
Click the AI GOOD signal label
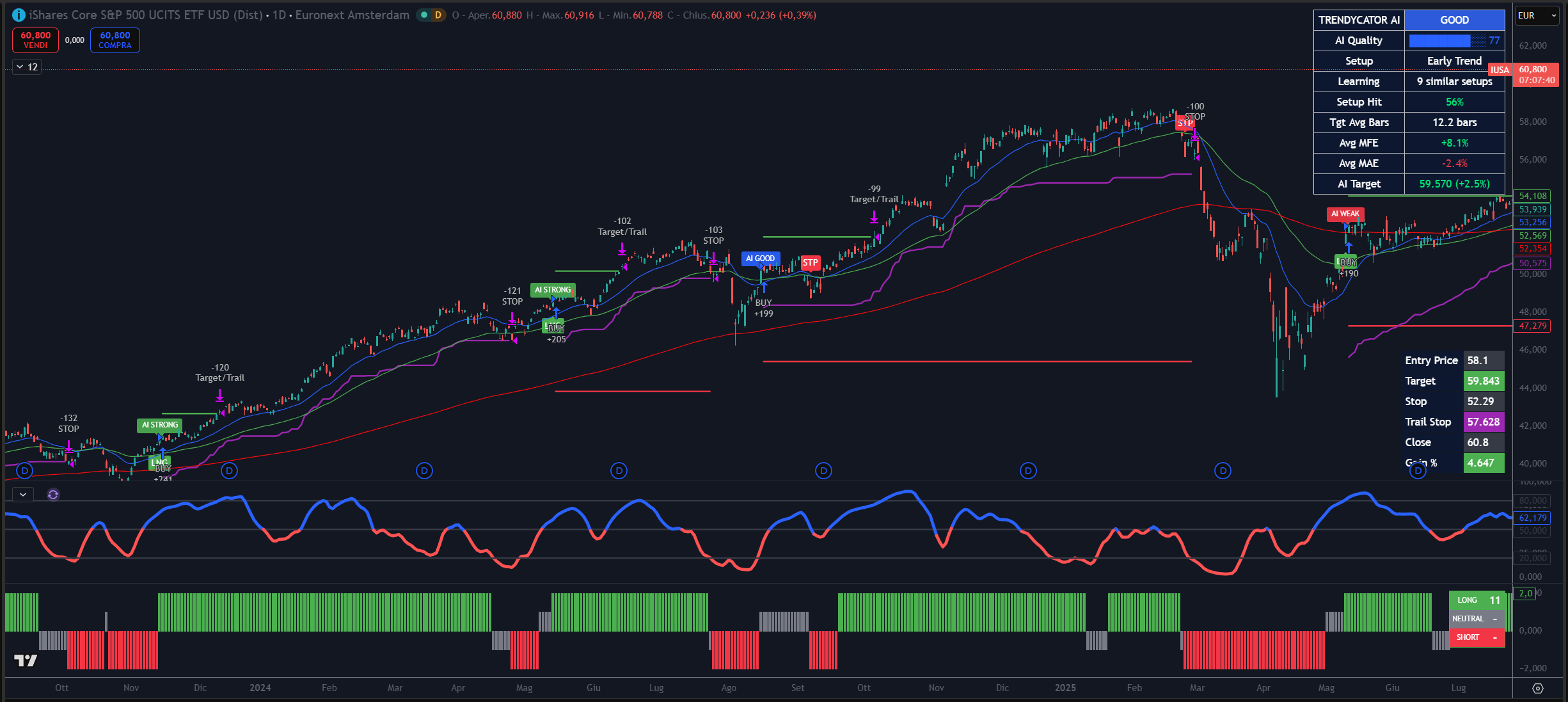(x=760, y=259)
